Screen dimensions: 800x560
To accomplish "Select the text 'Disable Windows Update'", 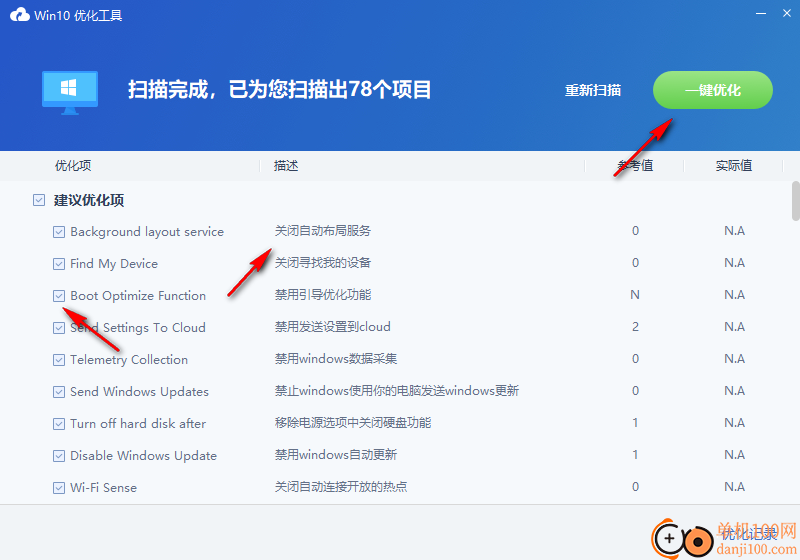I will pos(143,456).
